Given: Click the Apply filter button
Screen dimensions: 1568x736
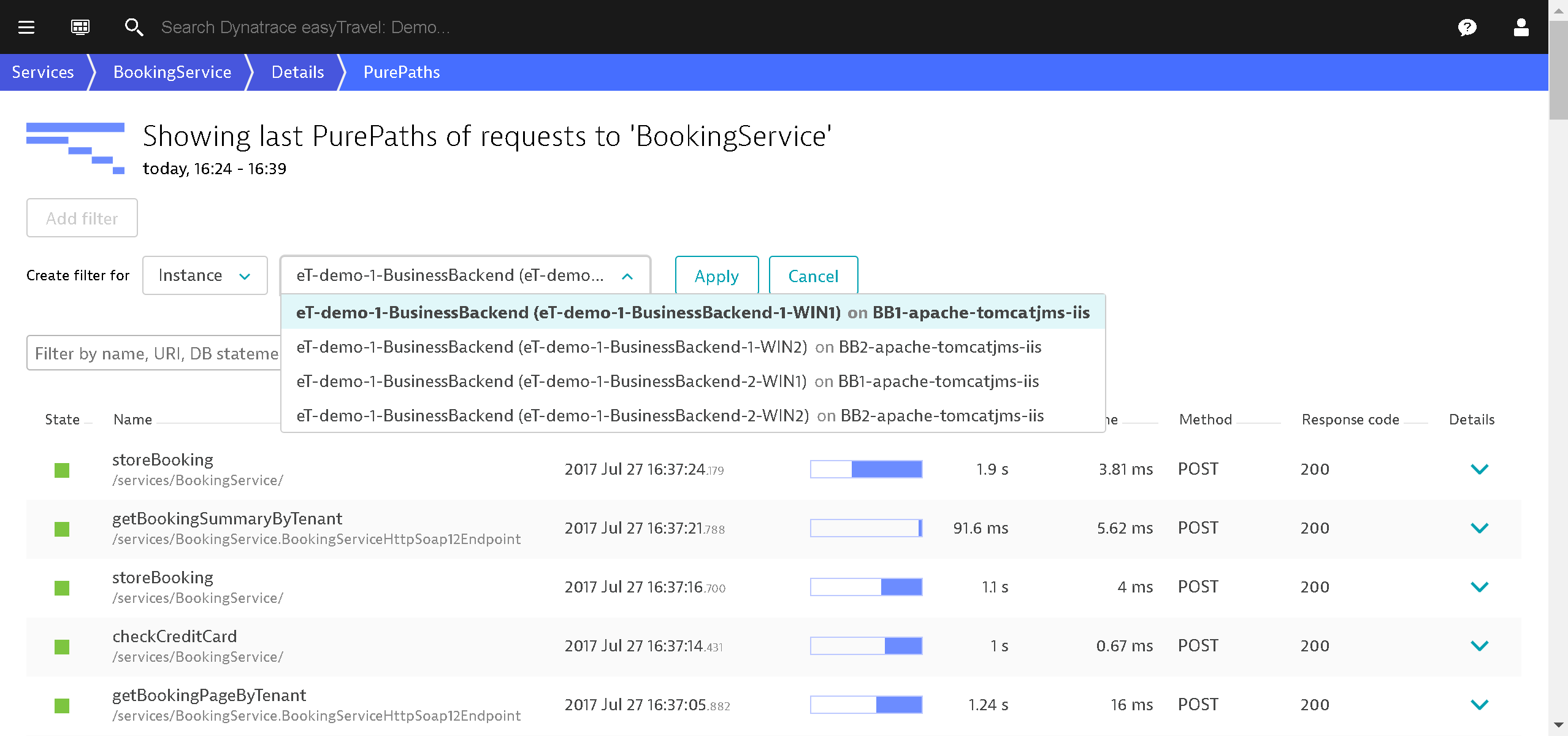Looking at the screenshot, I should point(716,276).
